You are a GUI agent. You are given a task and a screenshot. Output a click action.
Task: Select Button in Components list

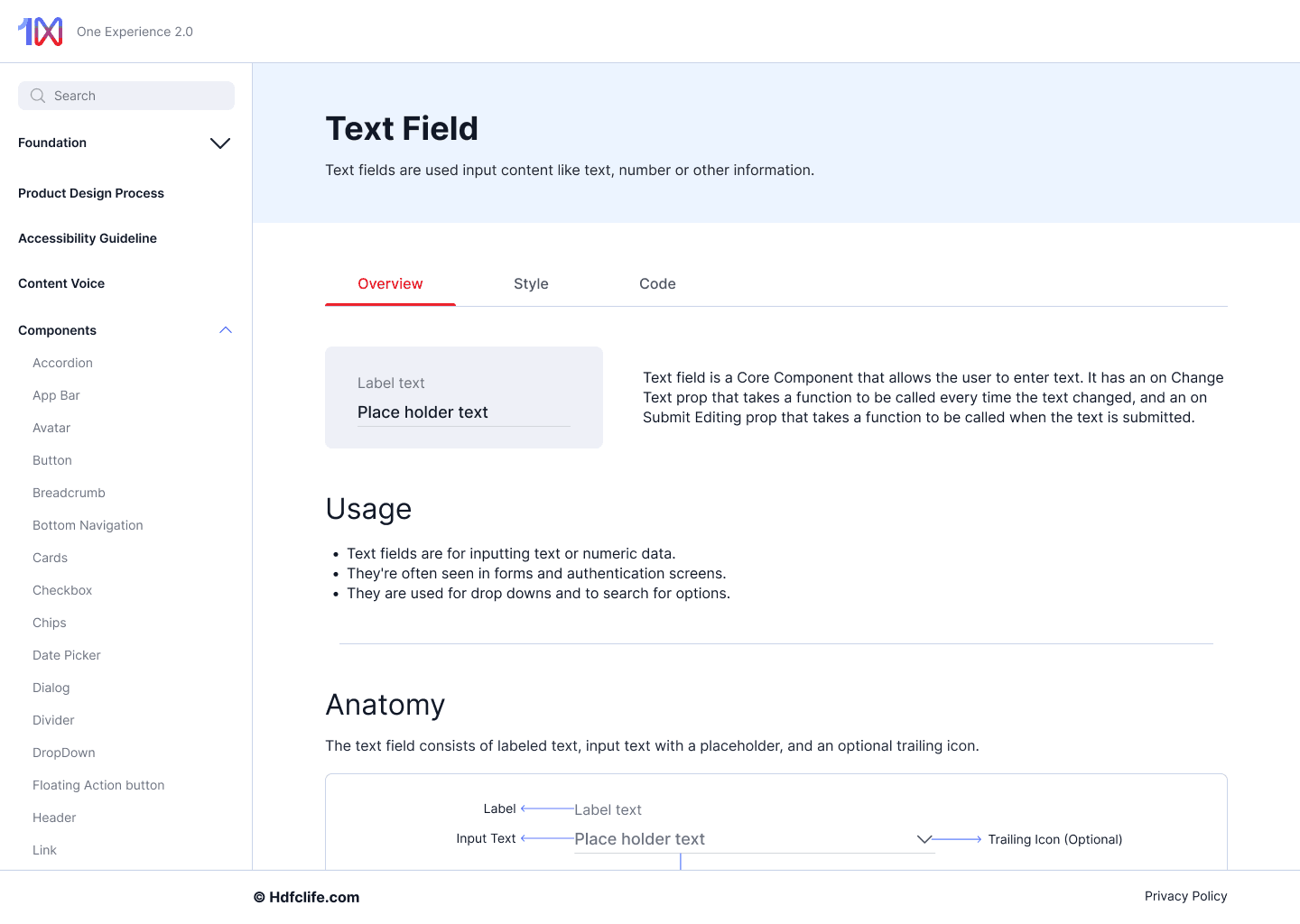click(52, 460)
